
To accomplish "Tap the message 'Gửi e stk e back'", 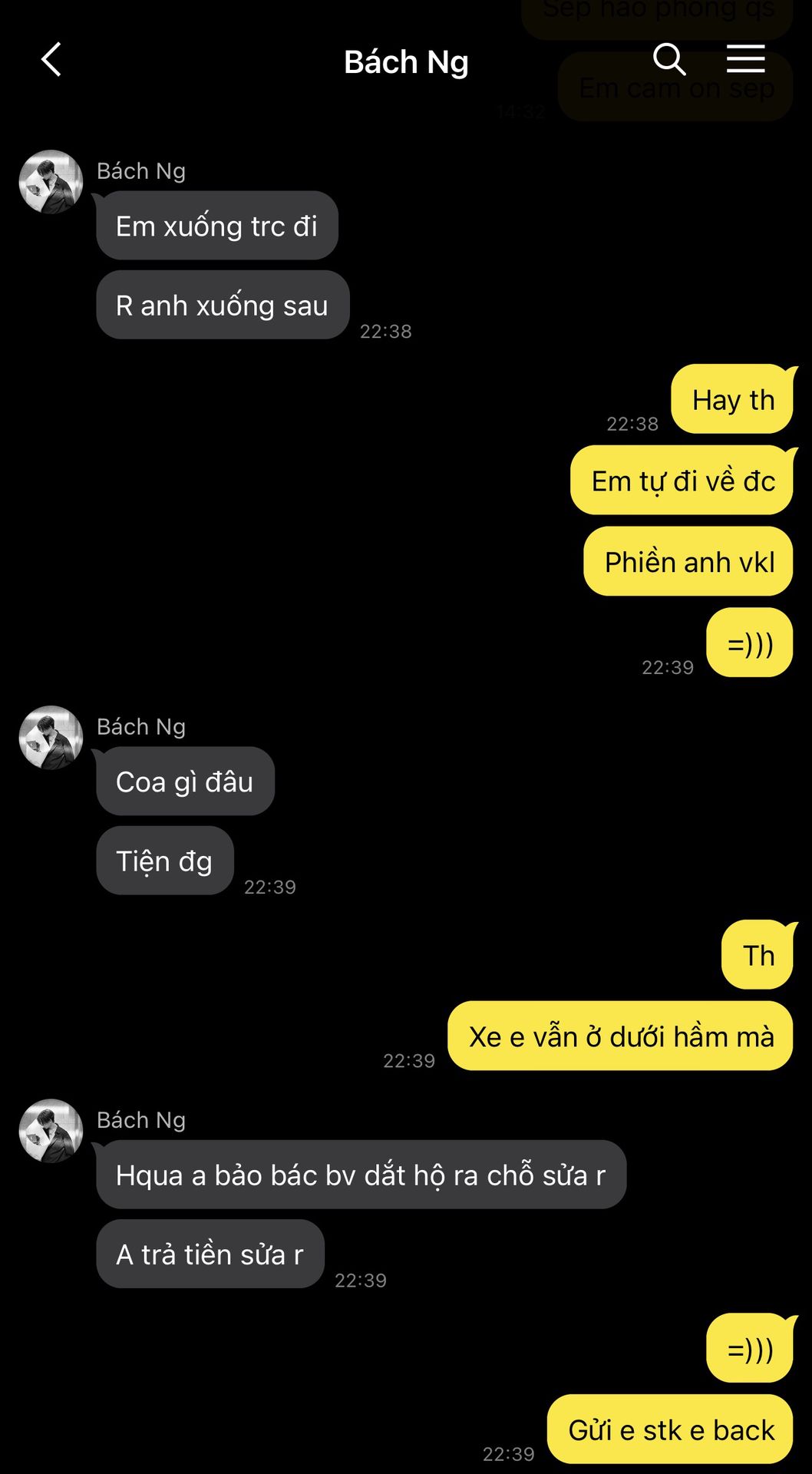I will tap(671, 1429).
